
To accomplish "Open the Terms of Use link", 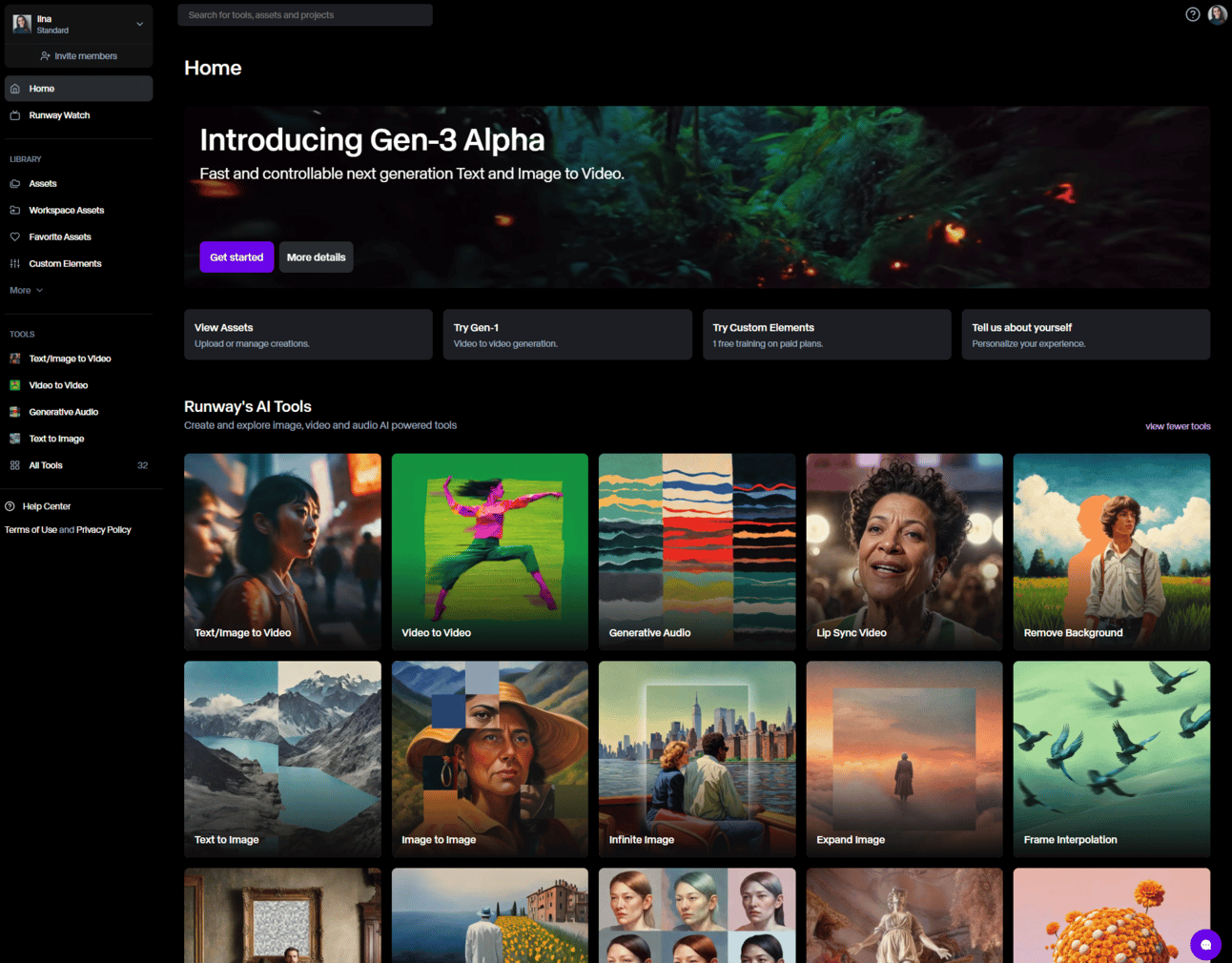I will click(x=31, y=530).
